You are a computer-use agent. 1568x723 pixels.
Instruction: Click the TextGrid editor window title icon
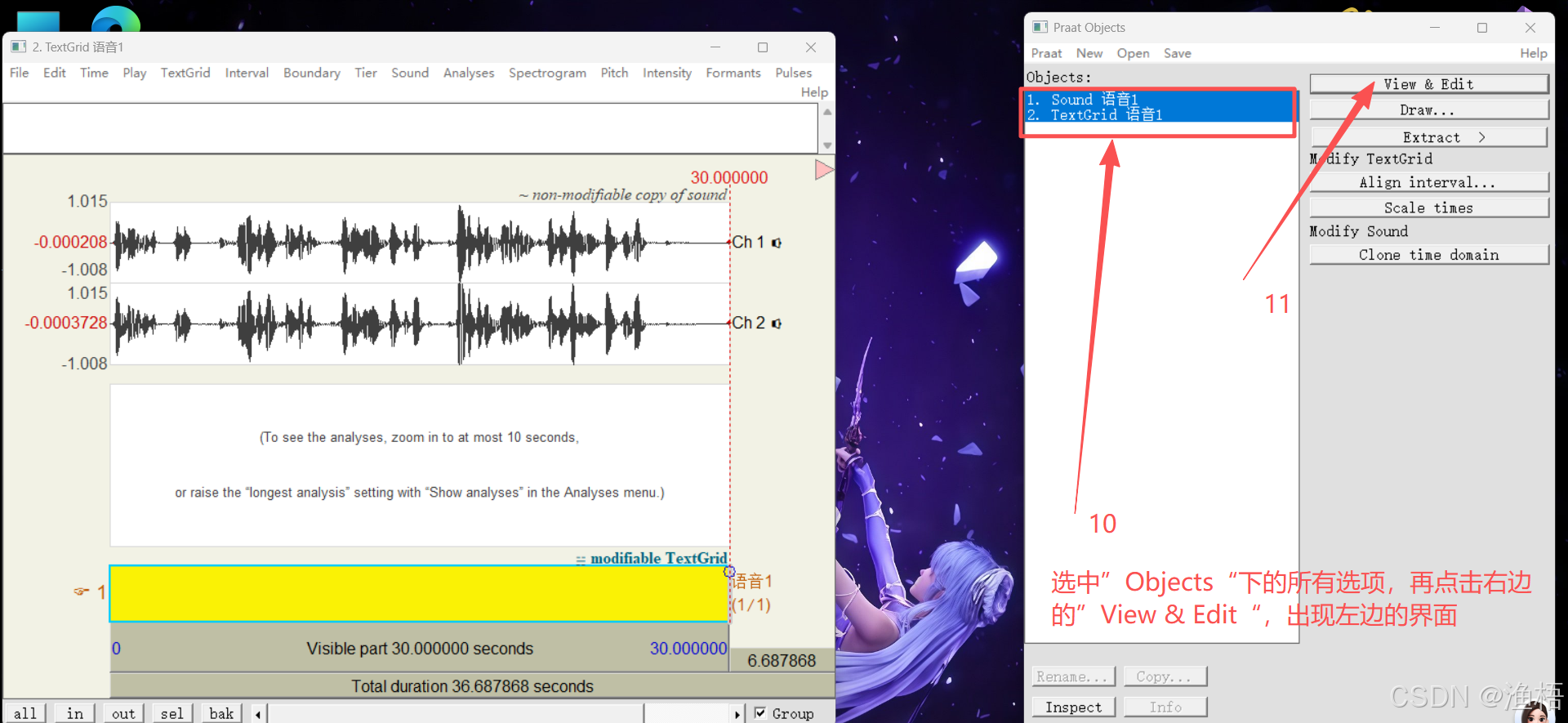[19, 47]
